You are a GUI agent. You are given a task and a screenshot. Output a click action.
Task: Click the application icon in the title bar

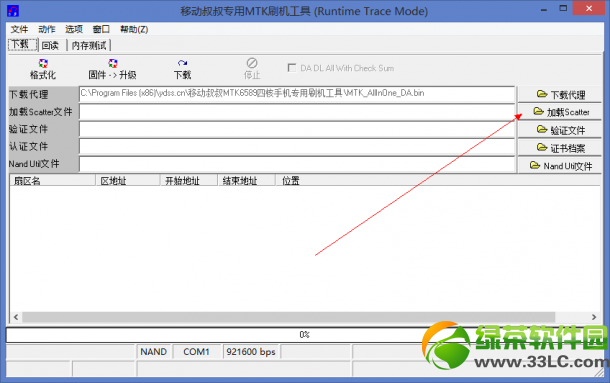[13, 11]
